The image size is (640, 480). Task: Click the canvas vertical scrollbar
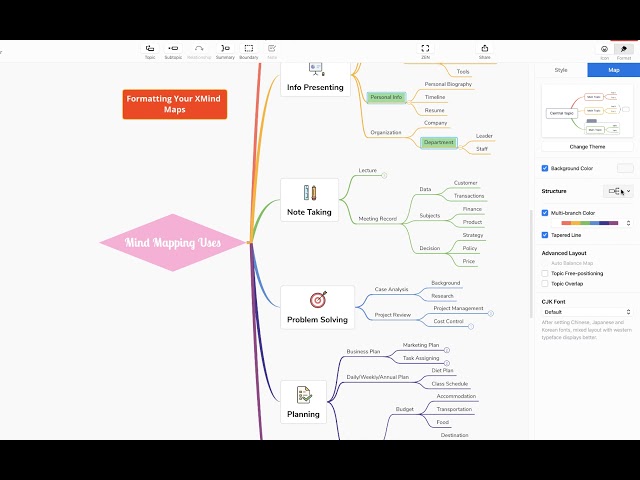[531, 264]
